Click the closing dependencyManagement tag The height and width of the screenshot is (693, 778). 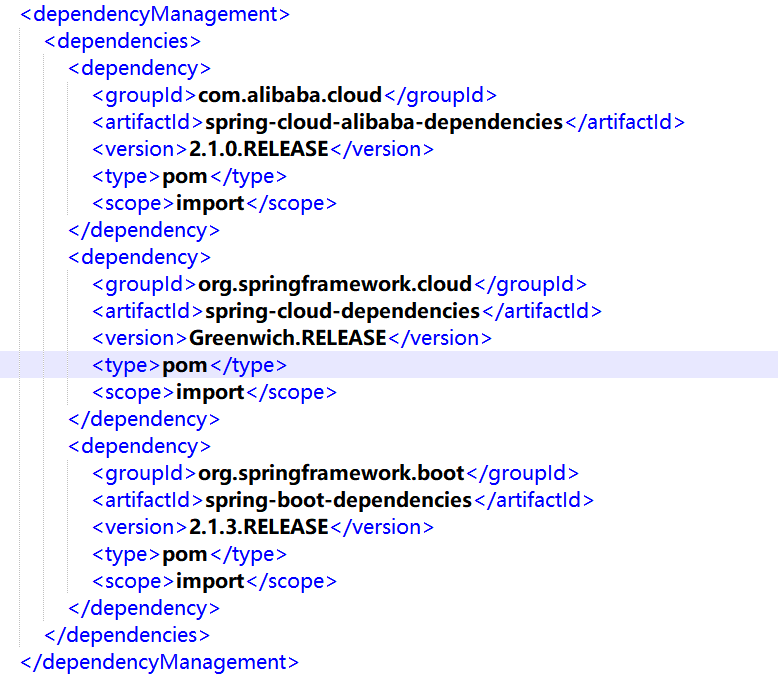coord(159,662)
